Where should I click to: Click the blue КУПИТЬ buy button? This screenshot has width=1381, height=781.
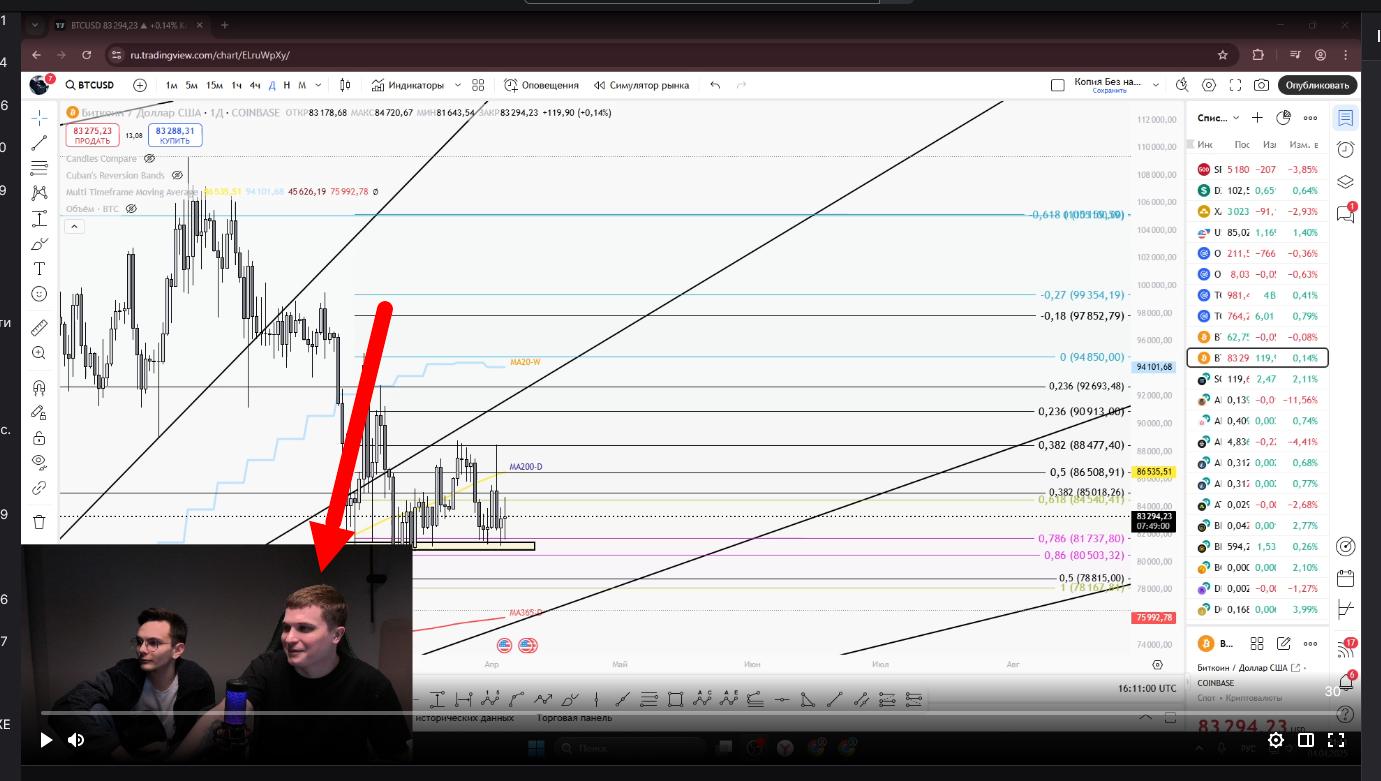point(175,135)
